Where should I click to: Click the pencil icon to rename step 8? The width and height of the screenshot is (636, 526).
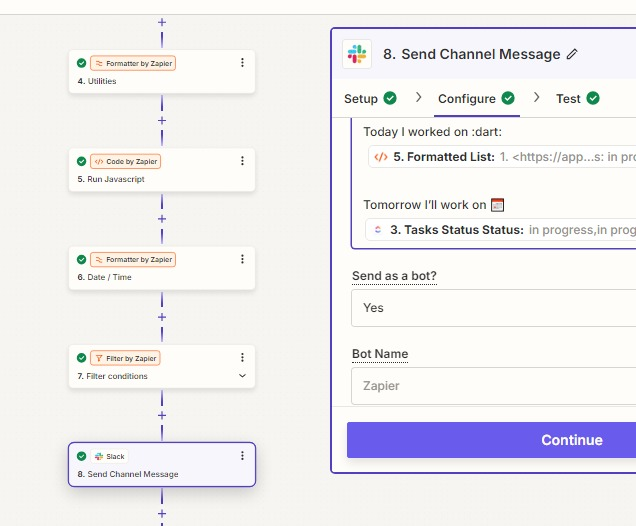(572, 54)
